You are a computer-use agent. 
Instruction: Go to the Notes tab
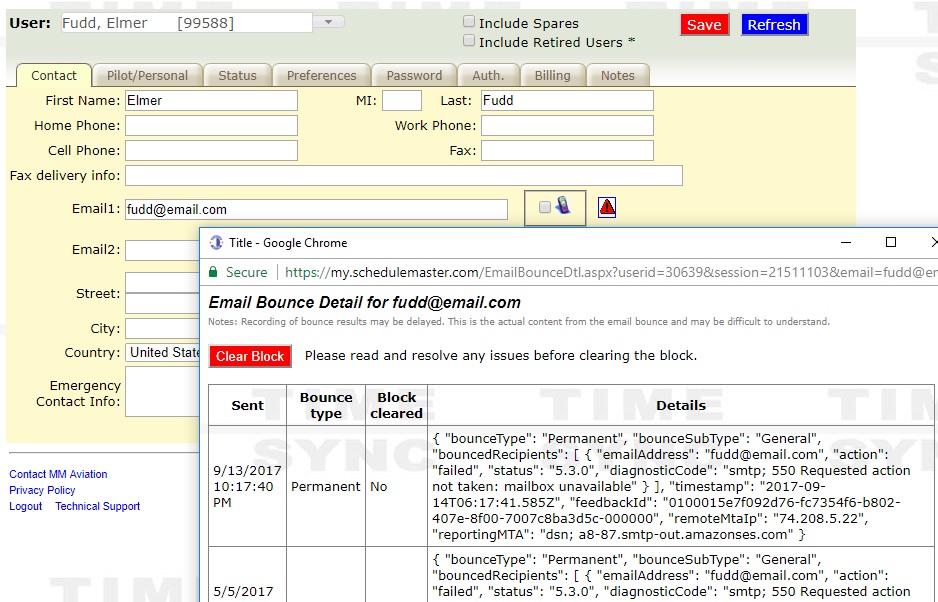pyautogui.click(x=617, y=75)
